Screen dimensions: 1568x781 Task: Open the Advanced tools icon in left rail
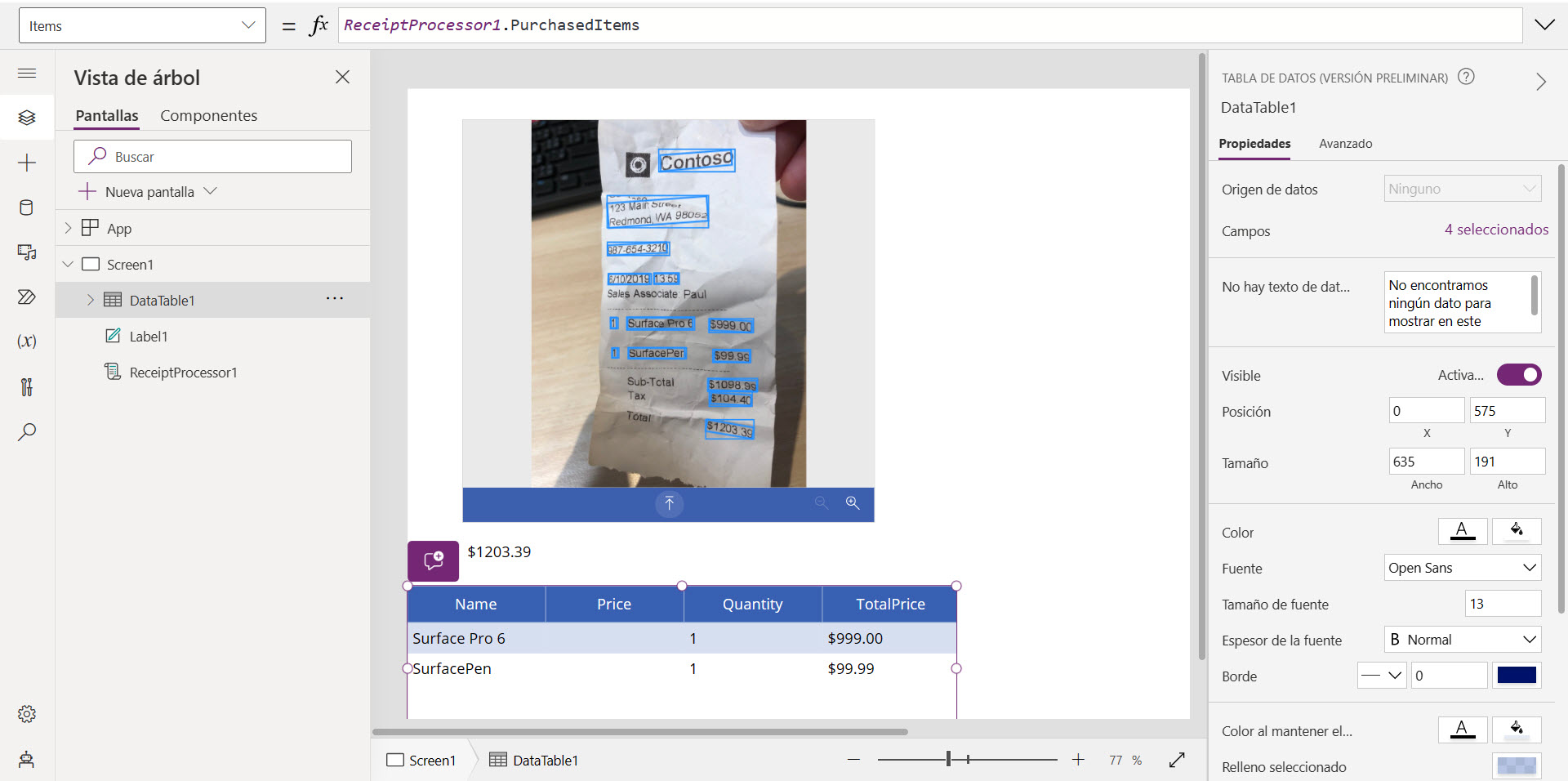tap(27, 386)
